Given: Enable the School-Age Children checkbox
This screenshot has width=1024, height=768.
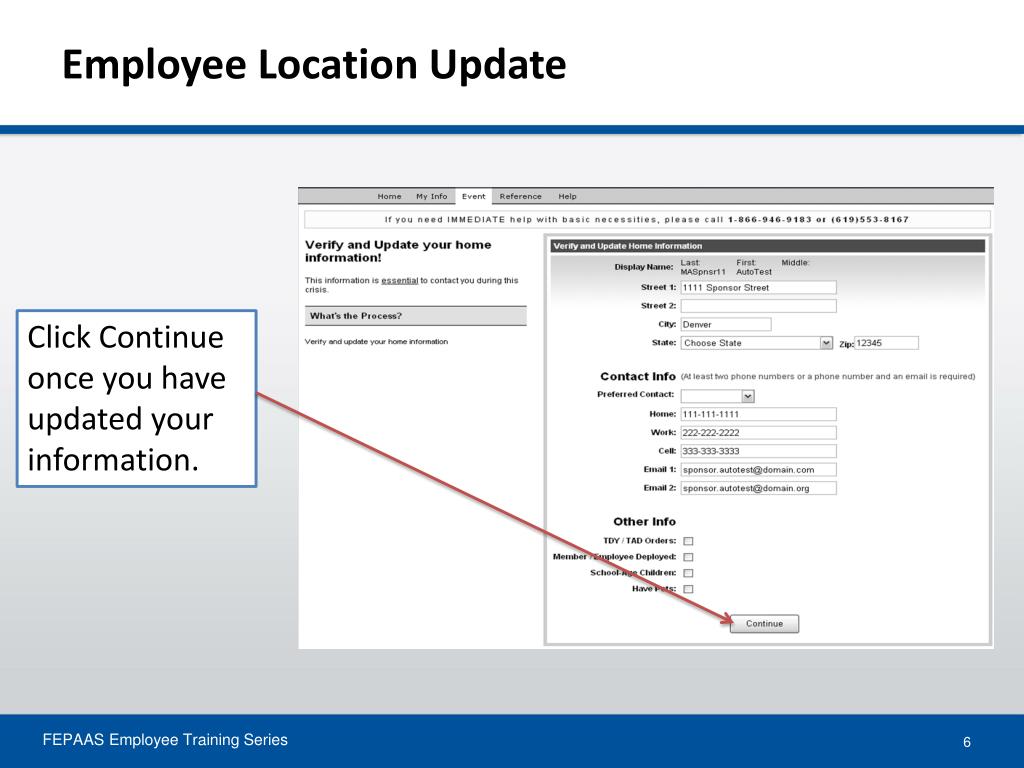Looking at the screenshot, I should (688, 573).
